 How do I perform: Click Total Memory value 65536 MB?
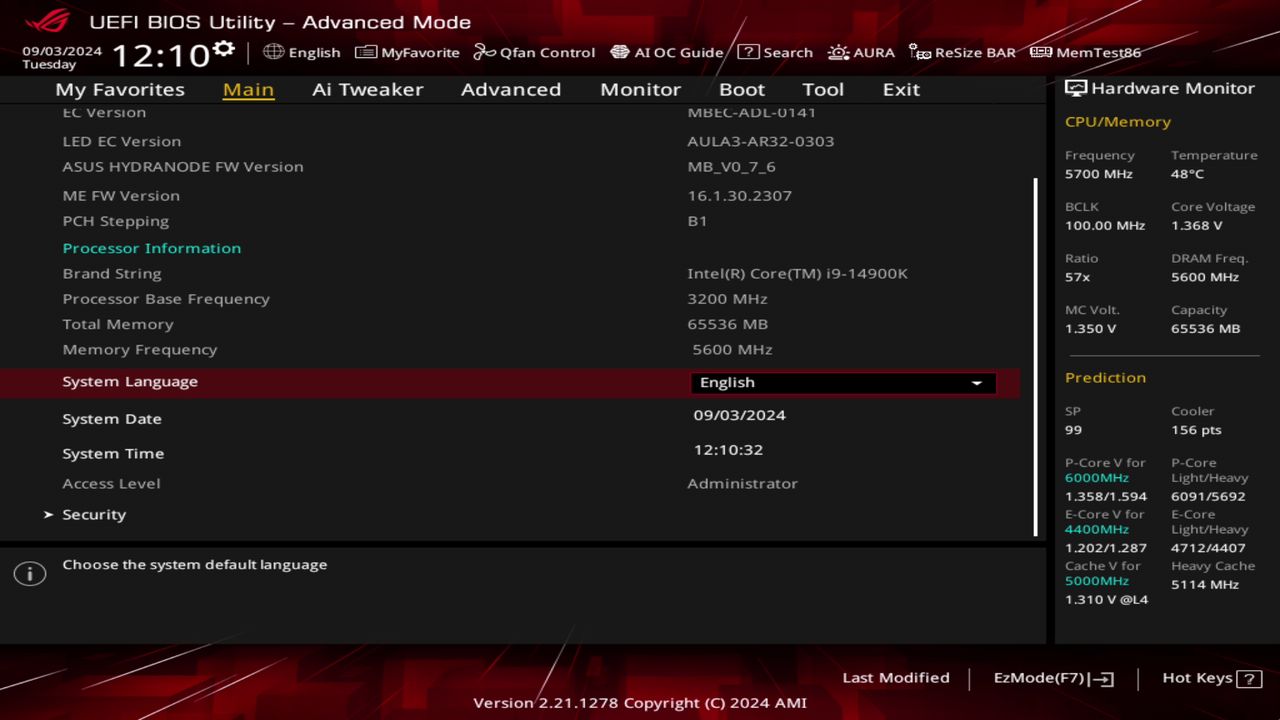coord(727,324)
